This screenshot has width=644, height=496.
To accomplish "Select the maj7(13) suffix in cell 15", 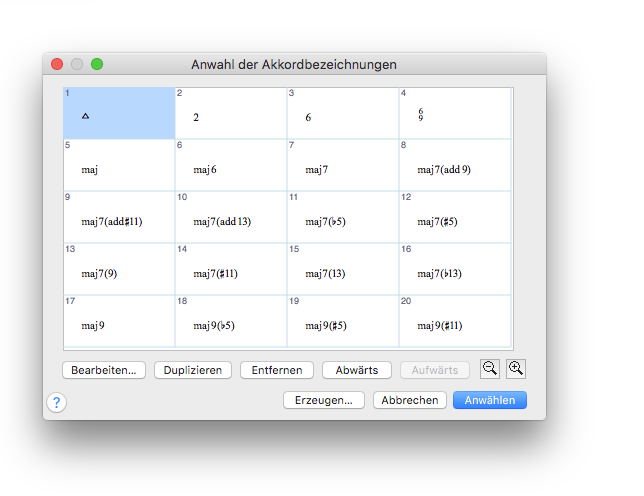I will (x=343, y=269).
